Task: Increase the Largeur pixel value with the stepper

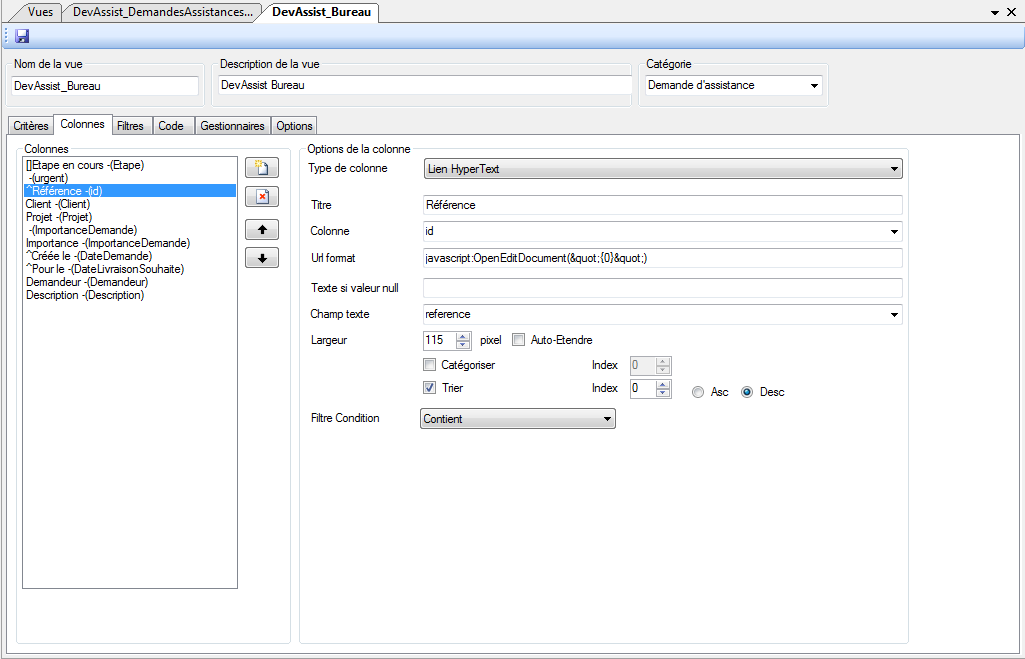Action: 463,336
